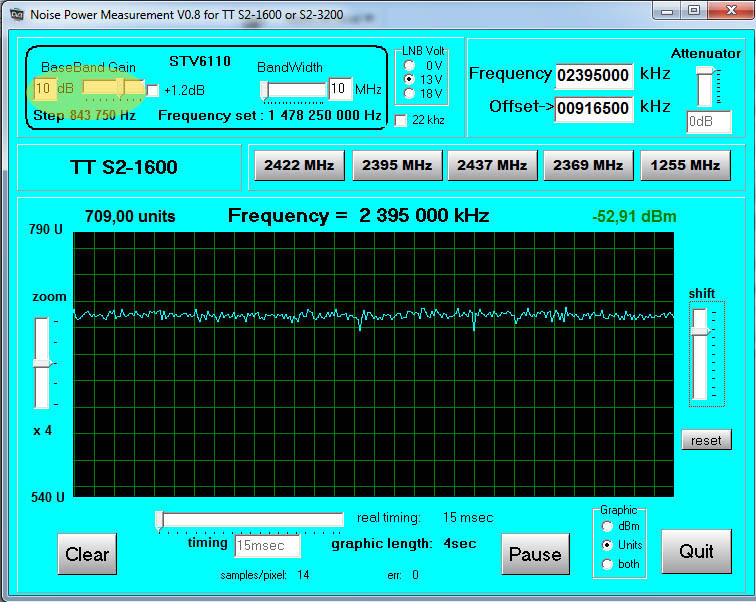Click the timing 15msec field
The image size is (756, 602).
point(268,546)
